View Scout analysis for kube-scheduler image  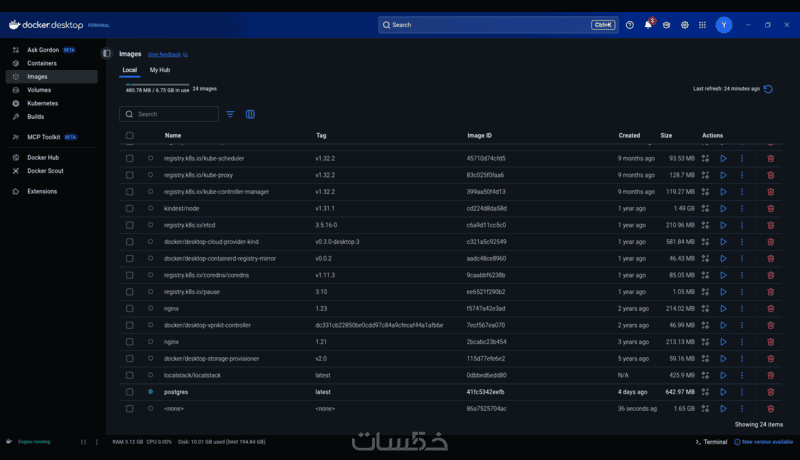click(705, 159)
